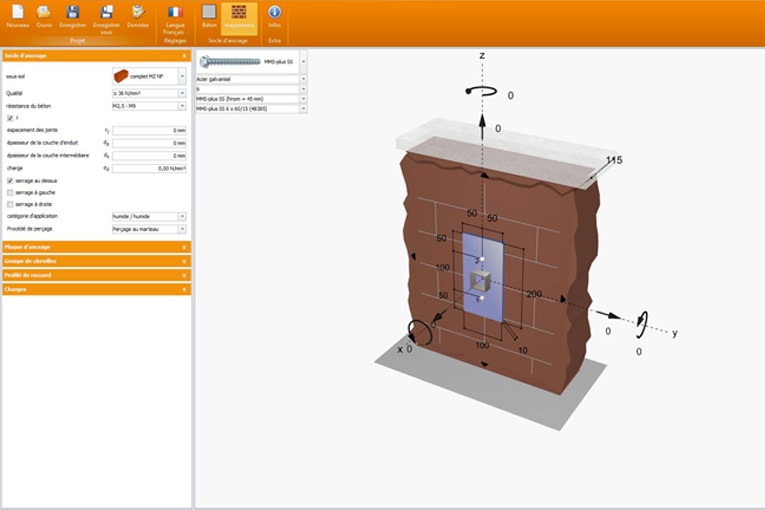Uncheck the serrage au dessus checkbox
Screen dimensions: 765x510
[x=10, y=180]
